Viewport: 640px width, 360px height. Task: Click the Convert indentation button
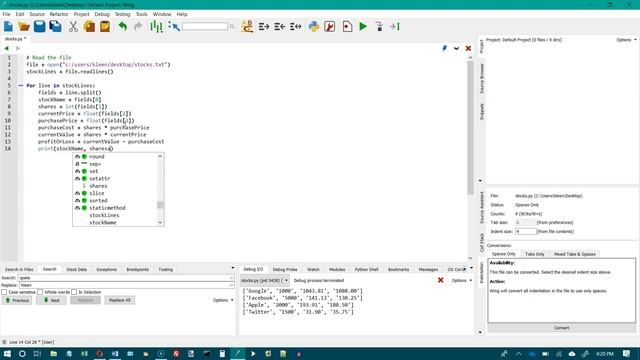(x=561, y=328)
